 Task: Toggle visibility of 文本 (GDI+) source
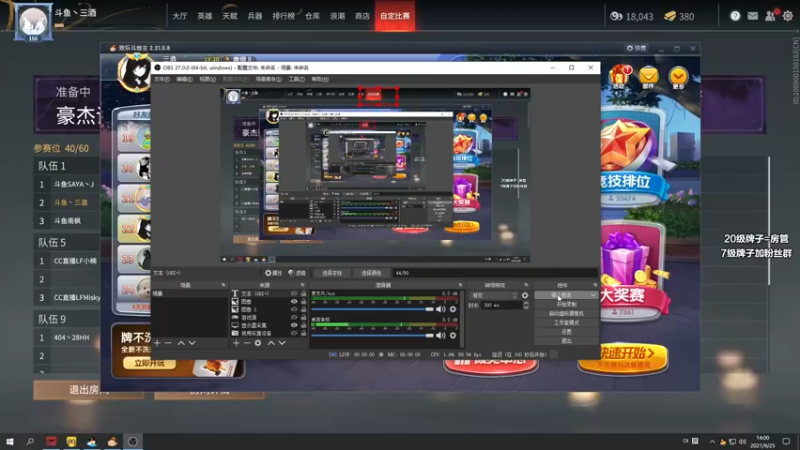pos(294,293)
